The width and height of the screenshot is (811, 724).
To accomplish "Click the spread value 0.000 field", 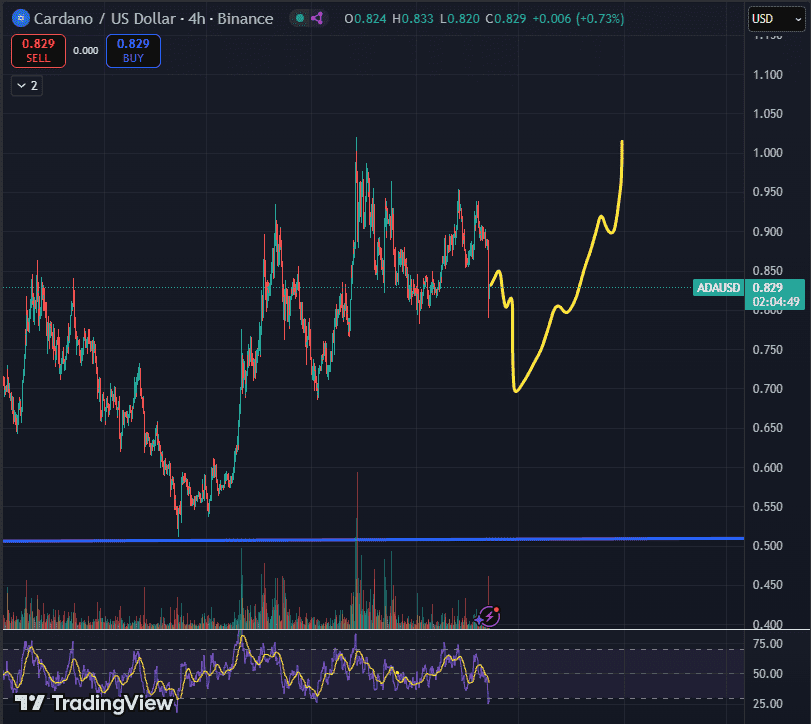I will click(x=86, y=48).
